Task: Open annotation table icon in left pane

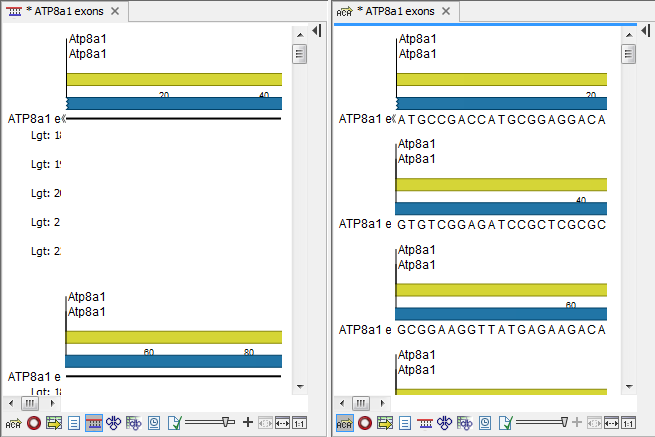Action: 54,423
